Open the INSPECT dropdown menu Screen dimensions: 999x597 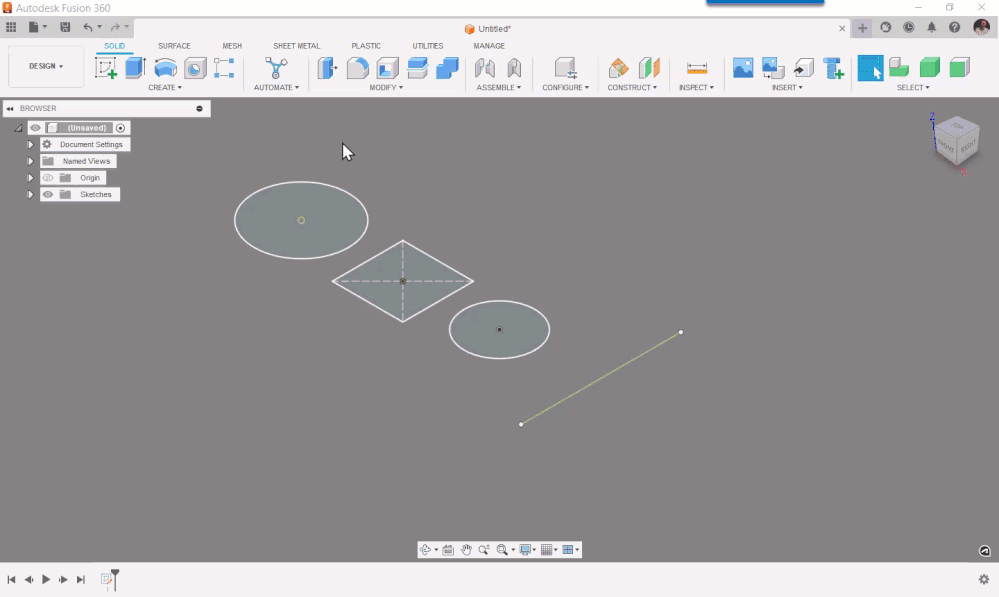point(696,87)
